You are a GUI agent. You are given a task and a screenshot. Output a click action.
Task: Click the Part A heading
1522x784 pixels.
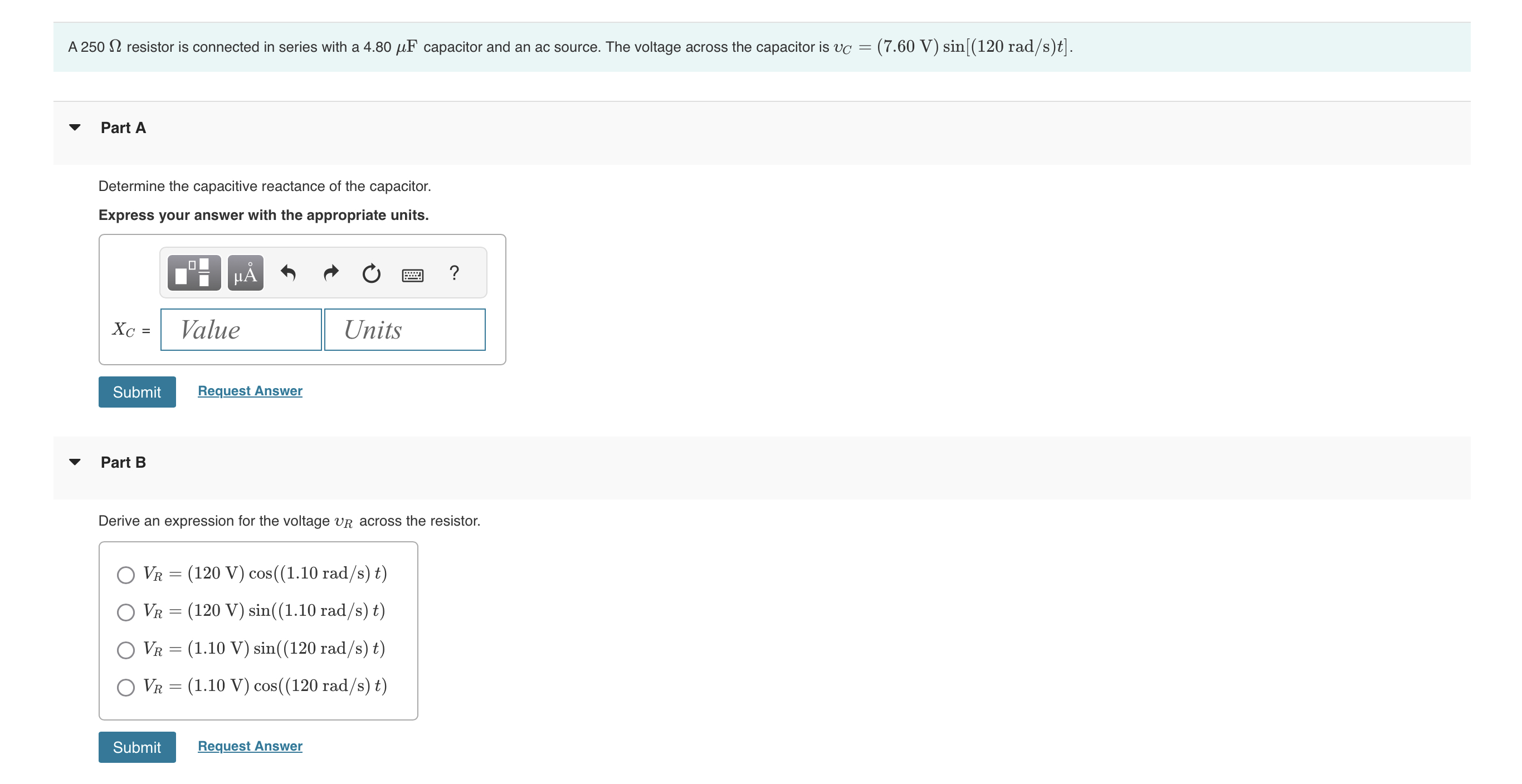[123, 128]
